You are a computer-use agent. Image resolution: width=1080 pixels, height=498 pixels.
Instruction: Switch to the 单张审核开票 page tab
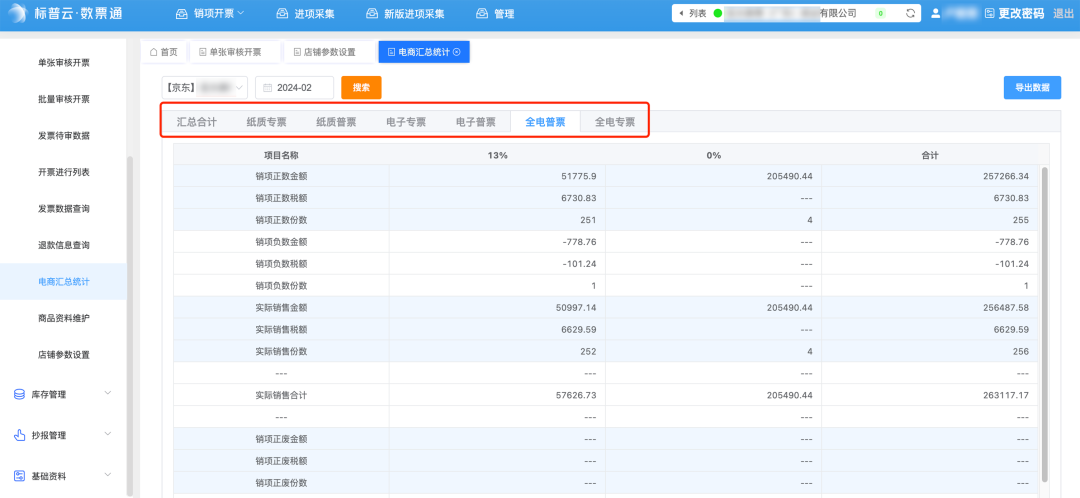coord(235,52)
